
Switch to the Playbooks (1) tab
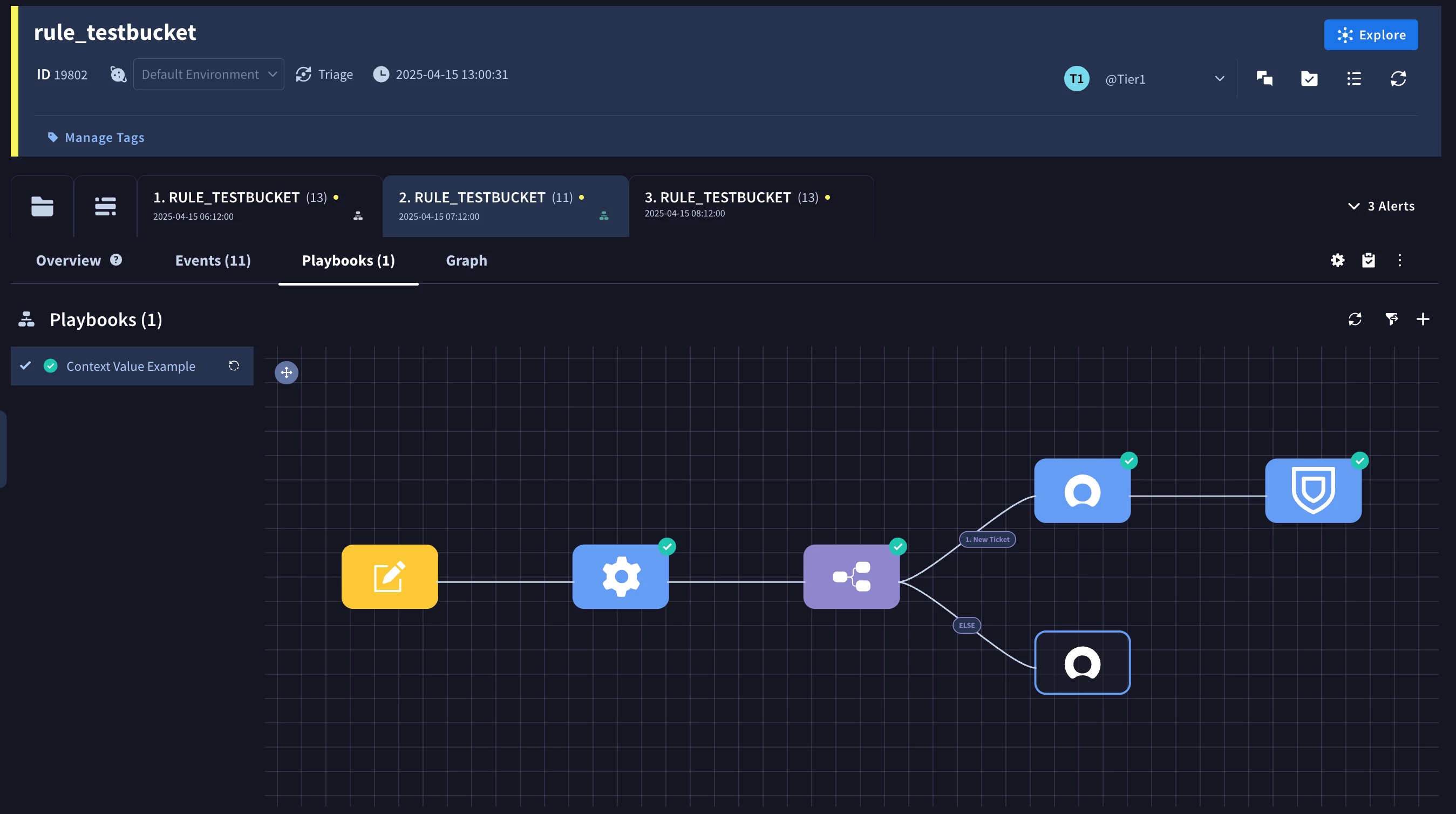pos(348,260)
